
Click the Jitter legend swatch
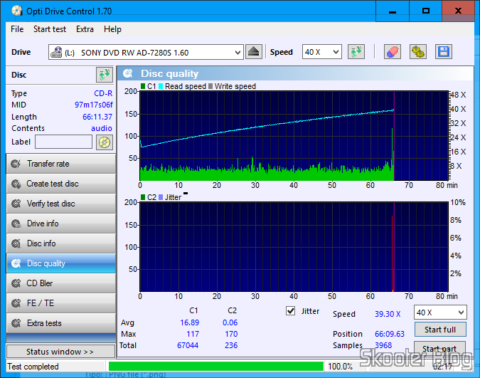tap(161, 197)
